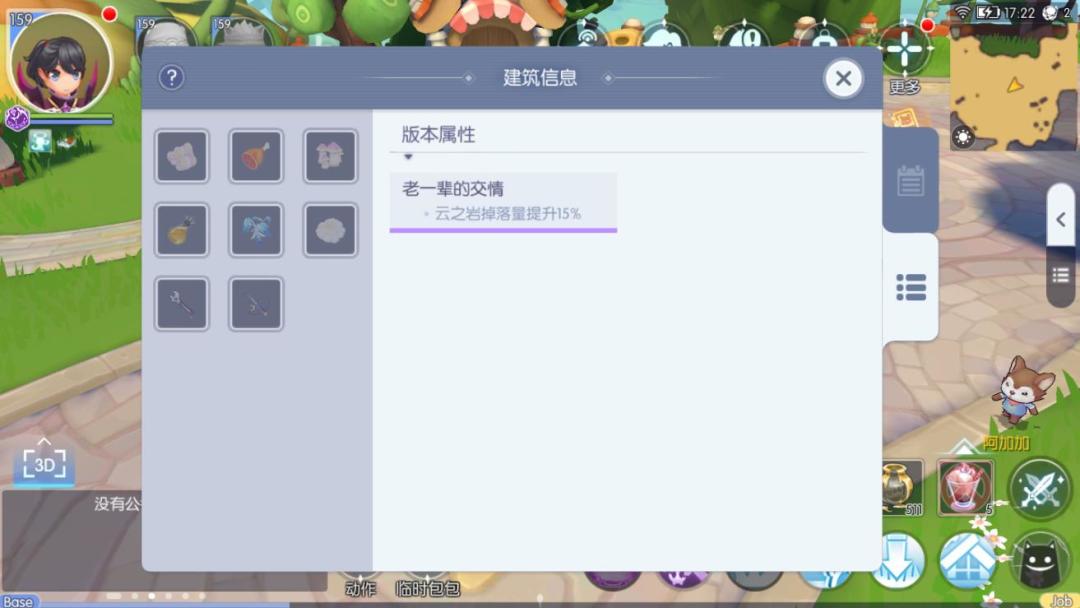
Task: Click the Base label at bottom left
Action: [18, 601]
